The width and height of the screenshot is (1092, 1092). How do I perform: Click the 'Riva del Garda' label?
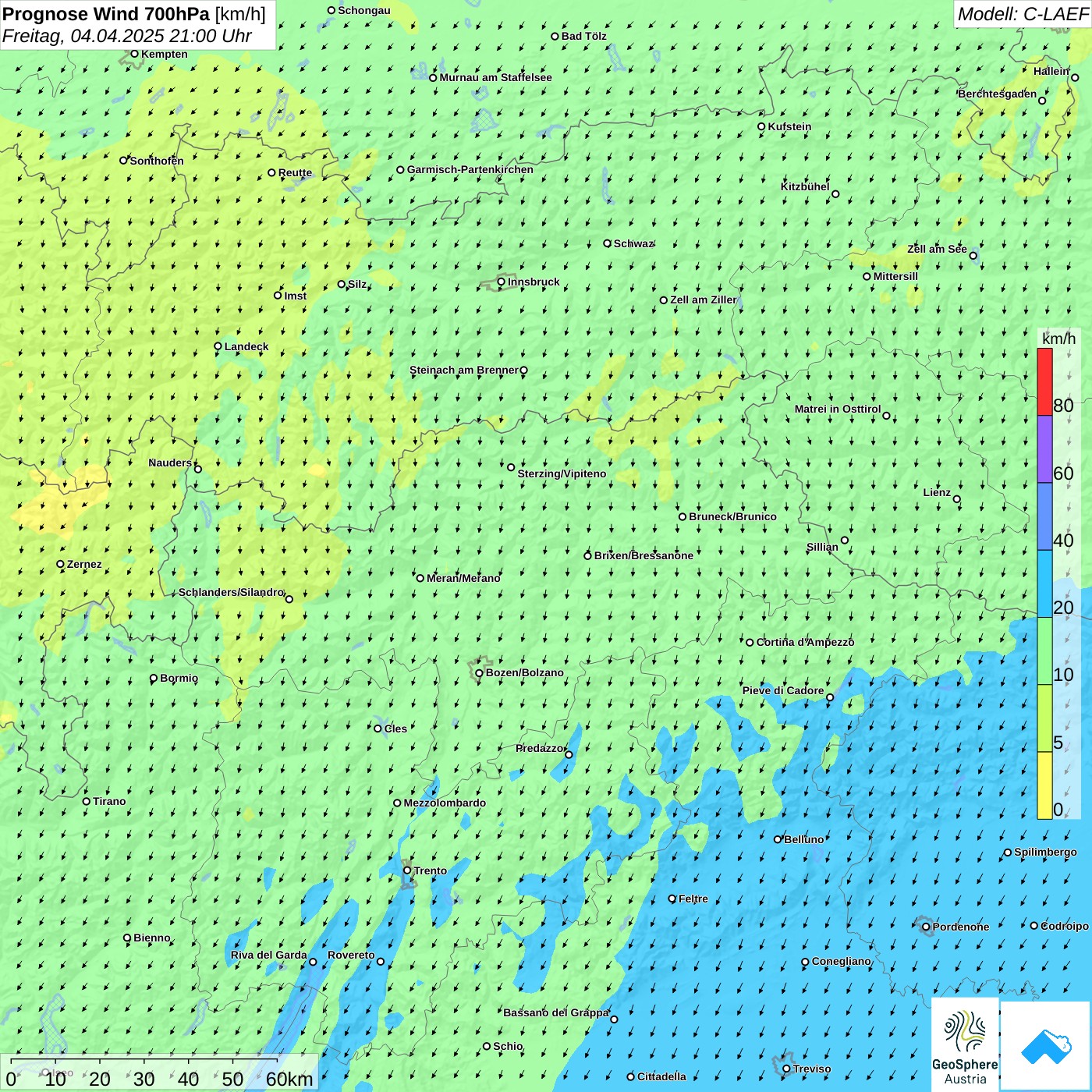269,955
